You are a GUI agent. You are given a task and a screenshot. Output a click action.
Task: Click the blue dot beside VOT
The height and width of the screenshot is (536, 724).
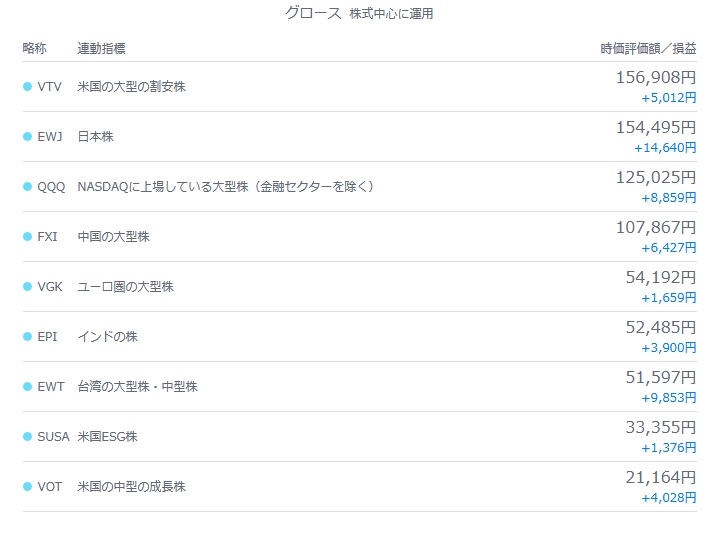pyautogui.click(x=28, y=487)
